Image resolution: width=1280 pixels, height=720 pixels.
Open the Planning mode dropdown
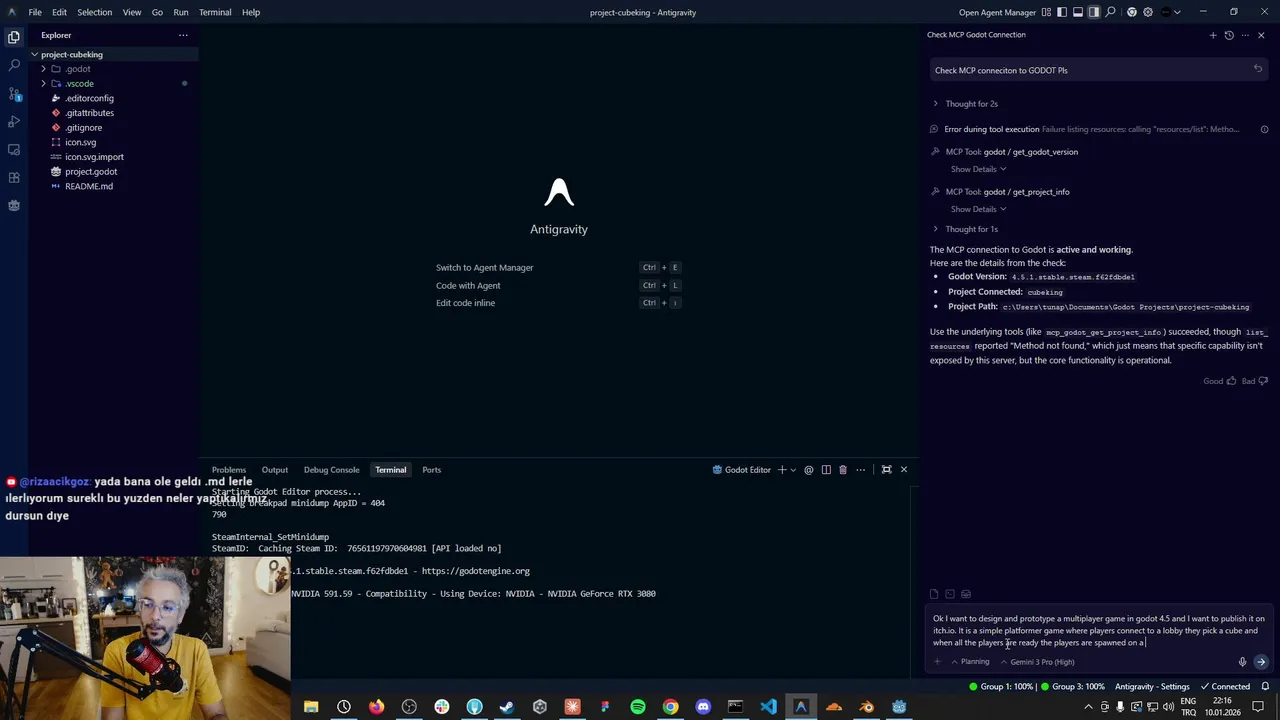tap(970, 662)
